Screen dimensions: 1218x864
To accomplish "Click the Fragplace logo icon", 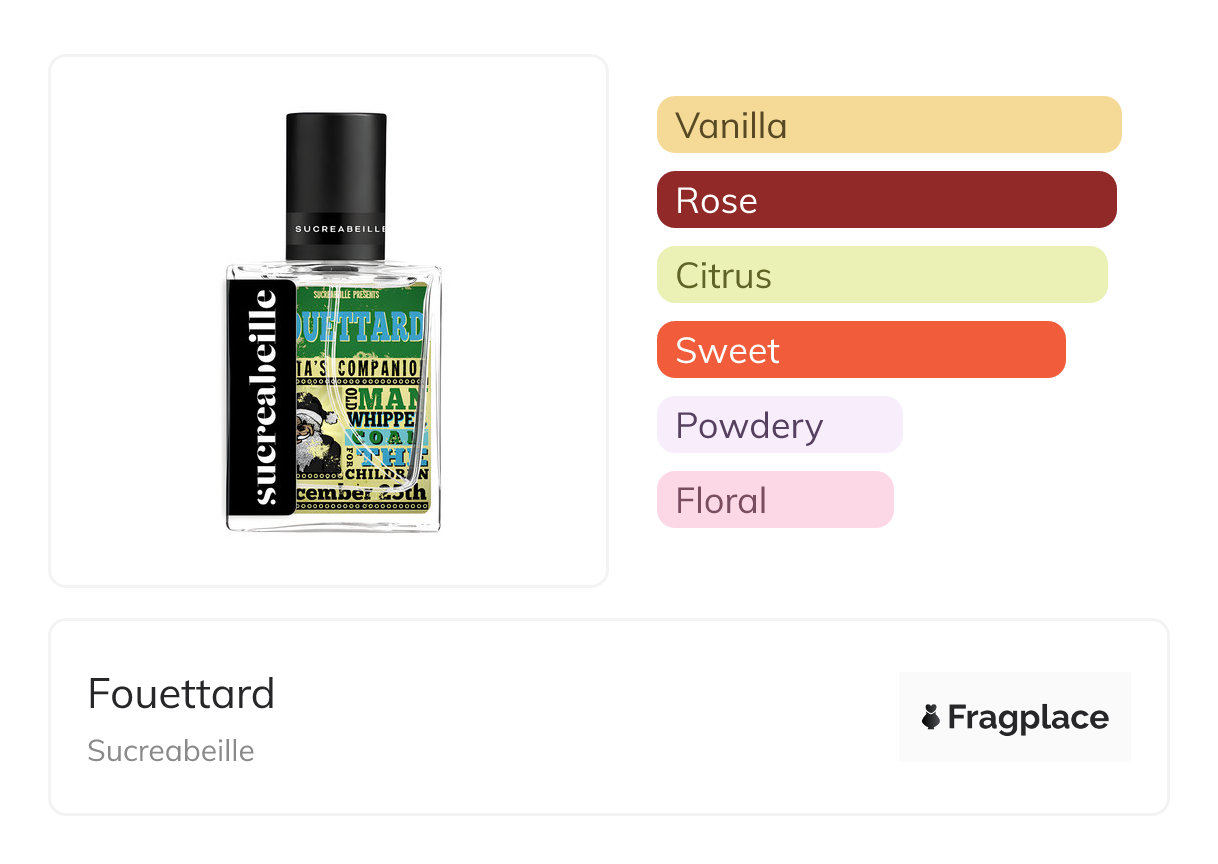I will [x=931, y=717].
